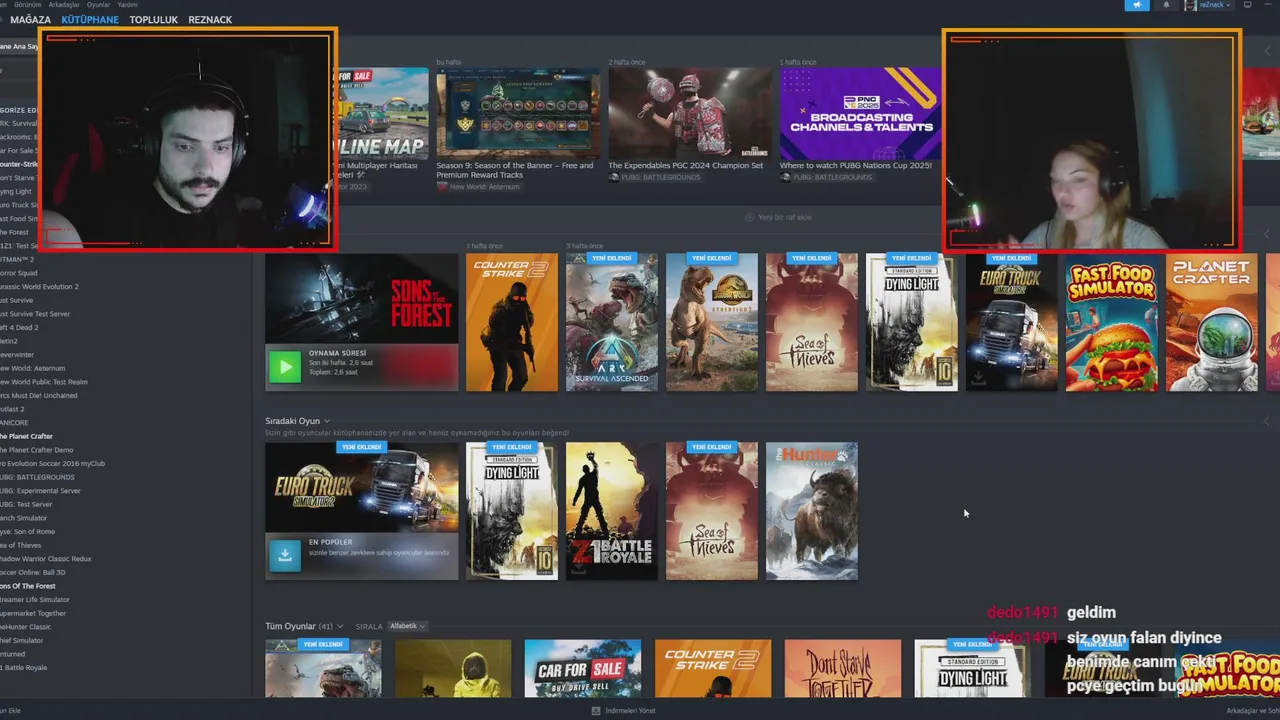1280x720 pixels.
Task: Open the yellow hazmat-suit game cover in Tüm Oyunlar
Action: point(453,668)
